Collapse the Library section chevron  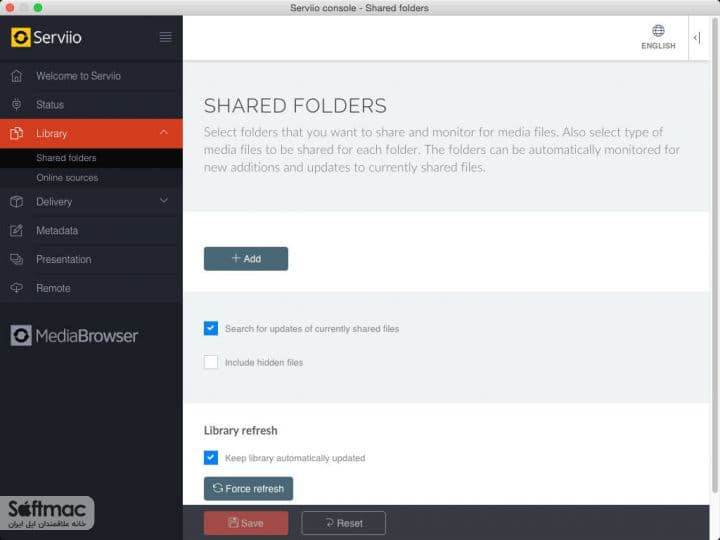click(164, 133)
